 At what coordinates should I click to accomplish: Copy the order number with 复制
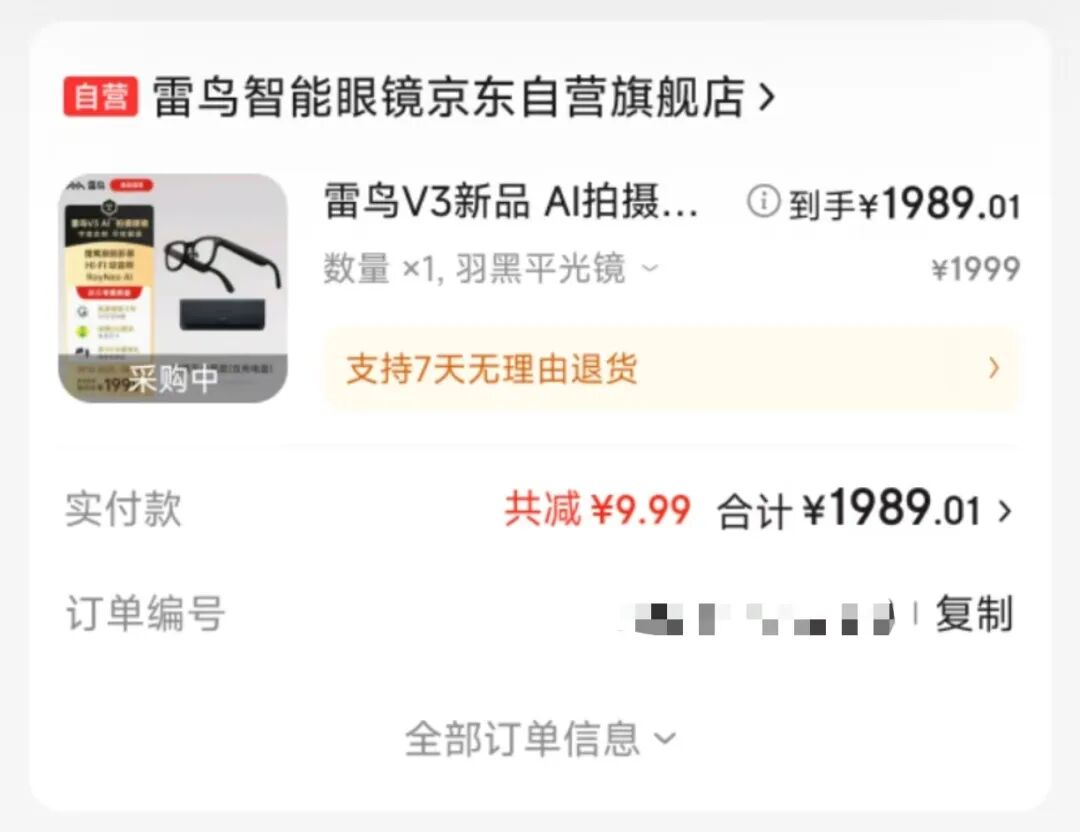pyautogui.click(x=973, y=614)
